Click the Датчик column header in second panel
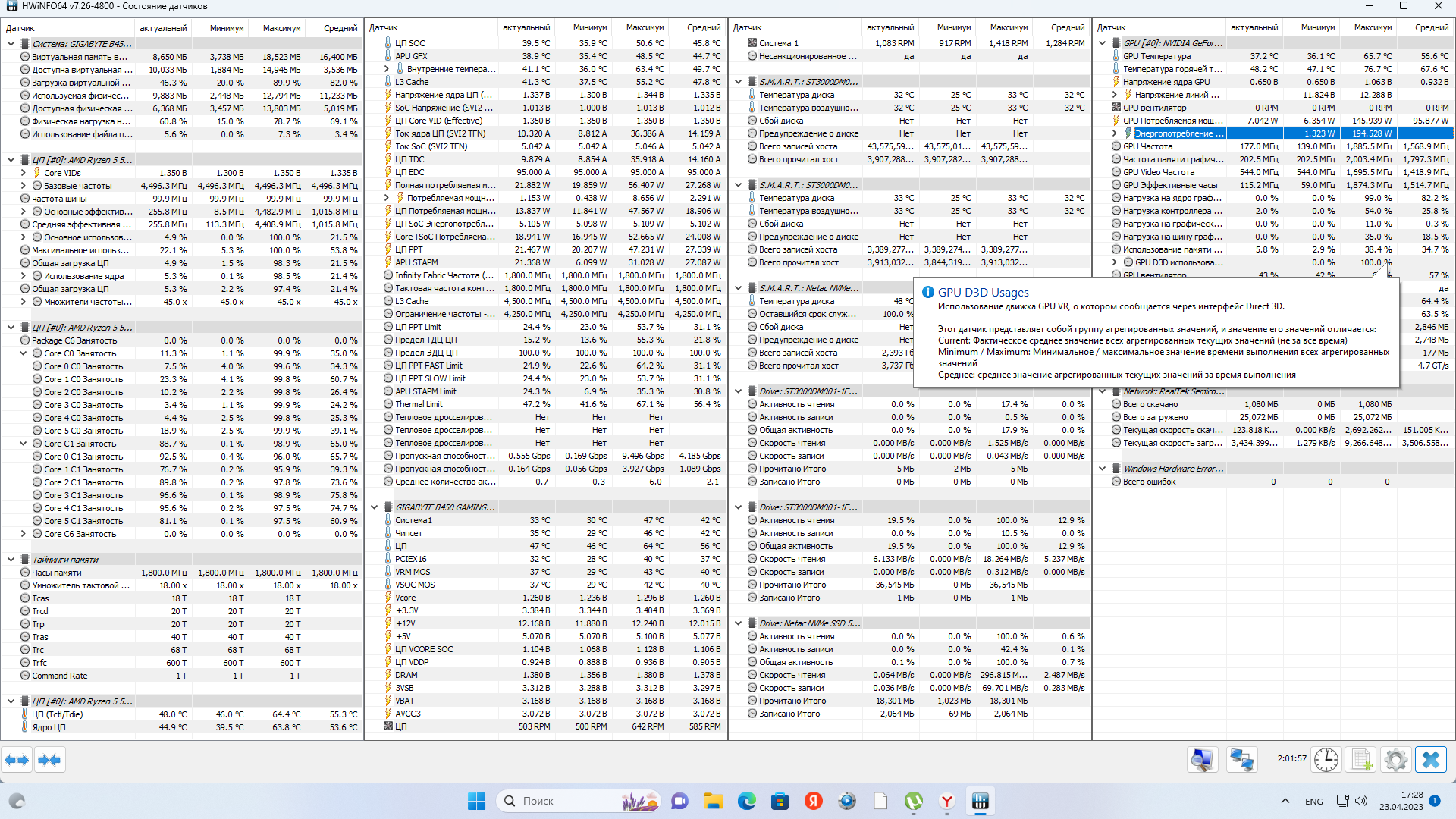 (384, 27)
